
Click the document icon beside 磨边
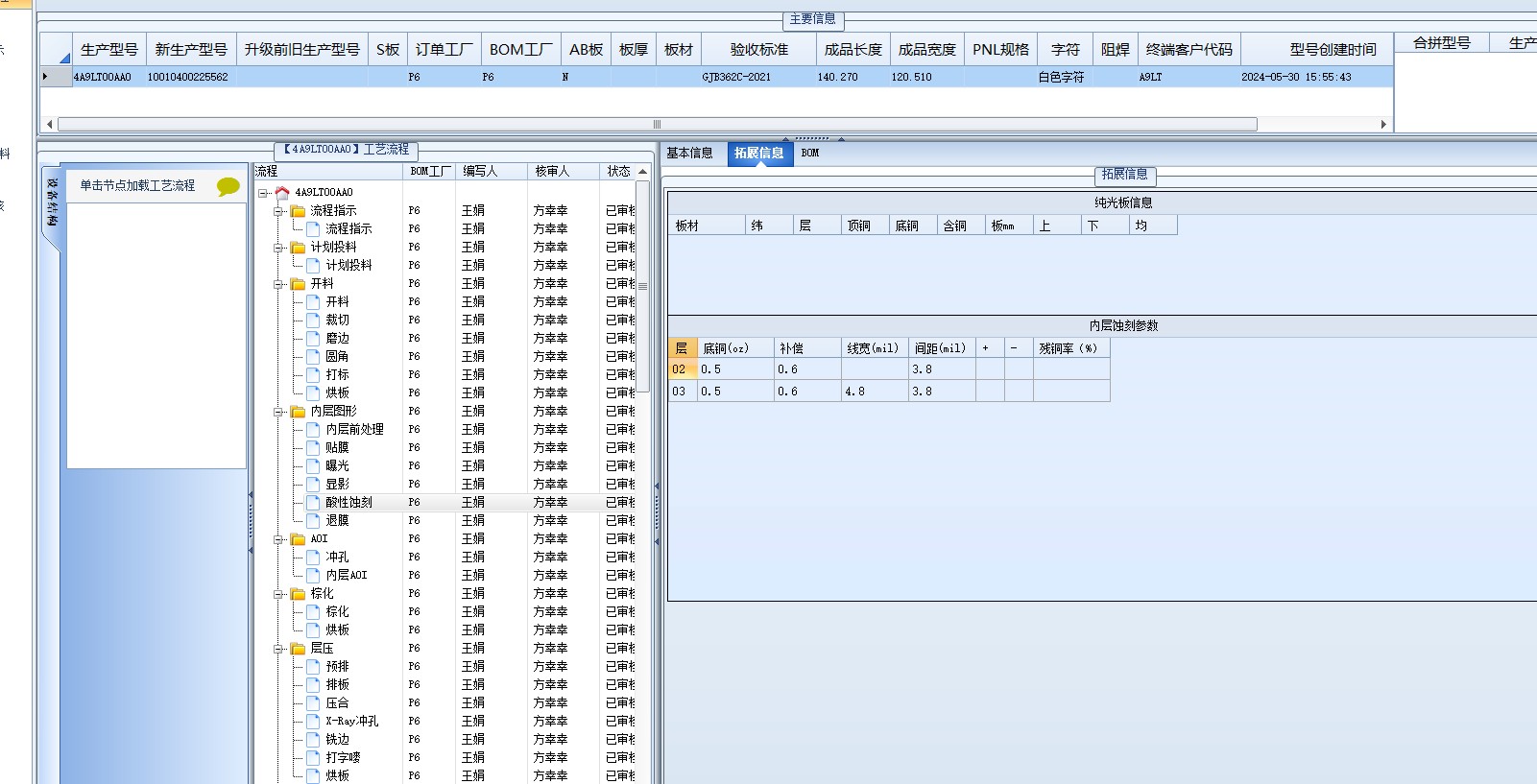[313, 338]
